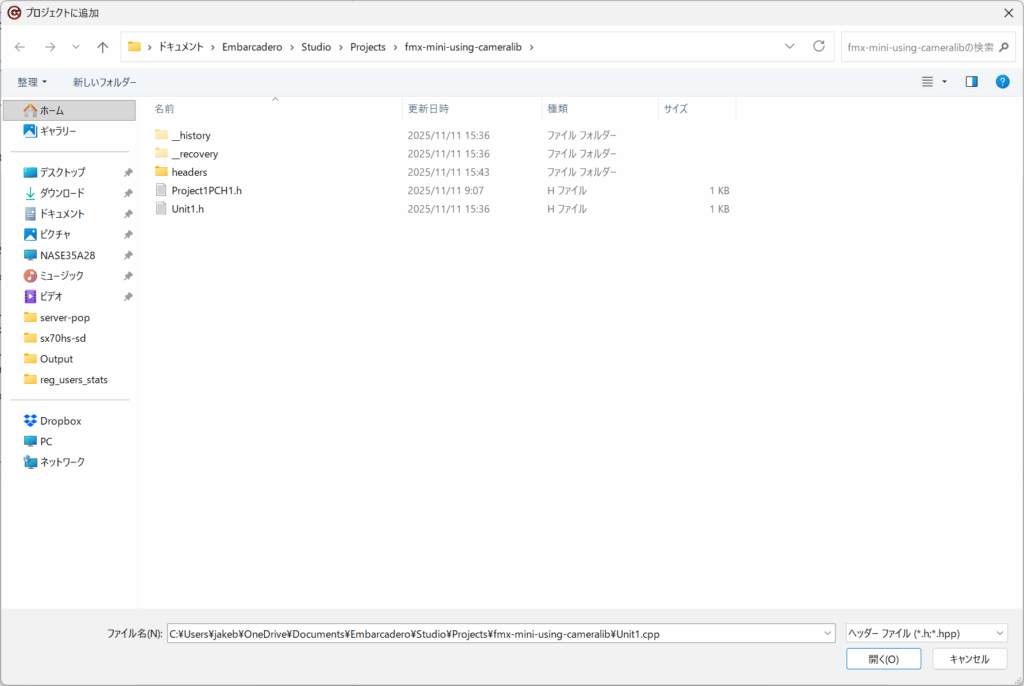The width and height of the screenshot is (1024, 686).
Task: Select Projects in the breadcrumb path
Action: 367,47
